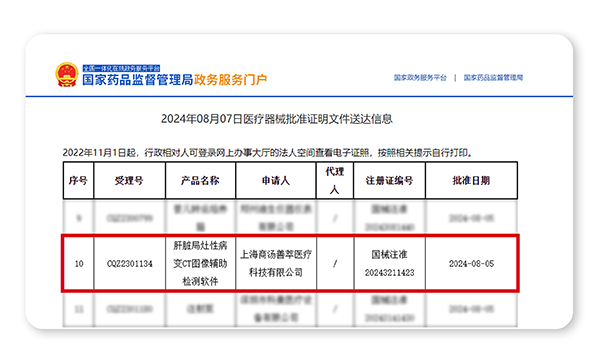Click the 国家药品监督管理局政务服务门户 site title

[174, 80]
